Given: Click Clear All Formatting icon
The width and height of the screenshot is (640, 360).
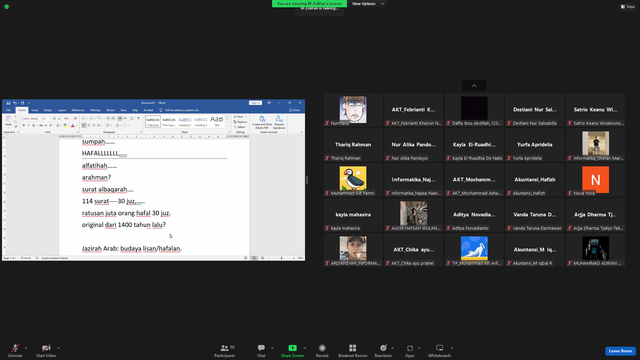Looking at the screenshot, I should (76, 118).
